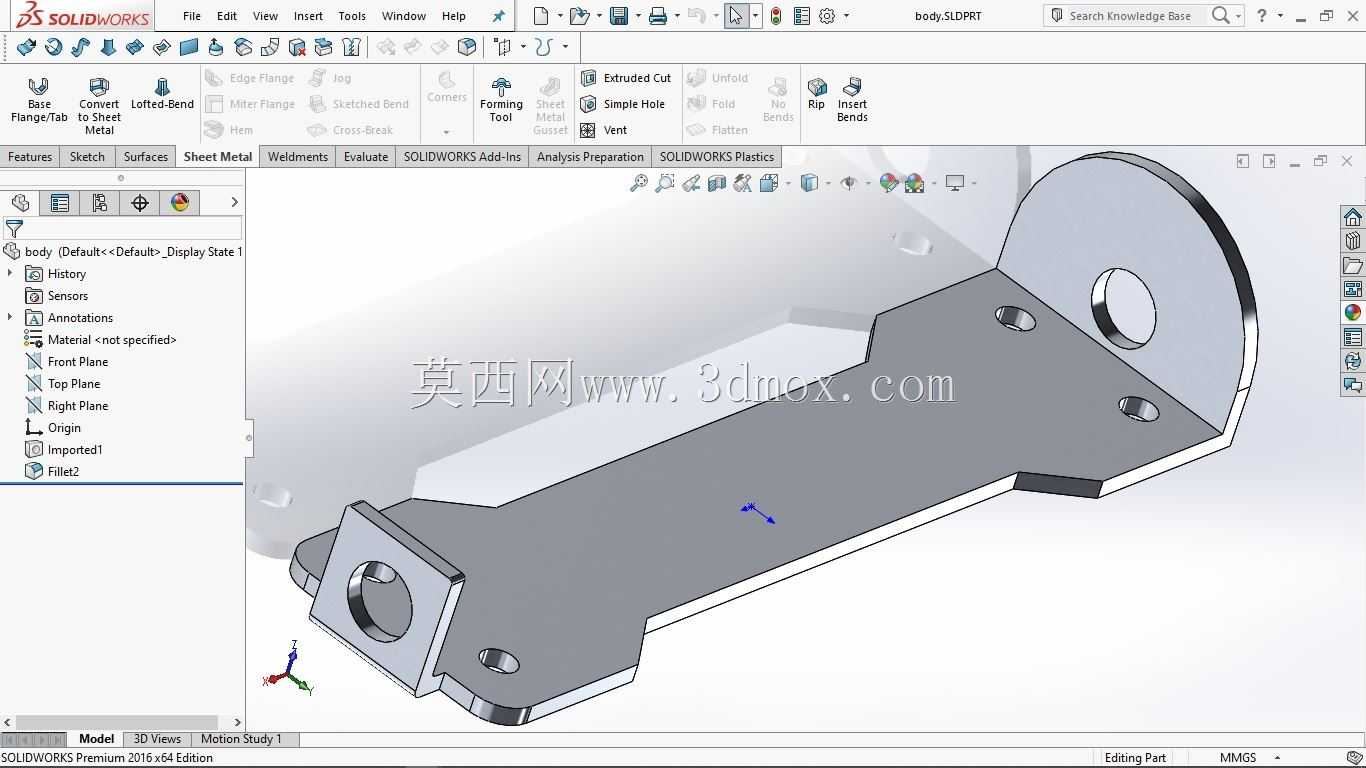Image resolution: width=1366 pixels, height=768 pixels.
Task: Select Front Plane in the tree
Action: pos(78,361)
